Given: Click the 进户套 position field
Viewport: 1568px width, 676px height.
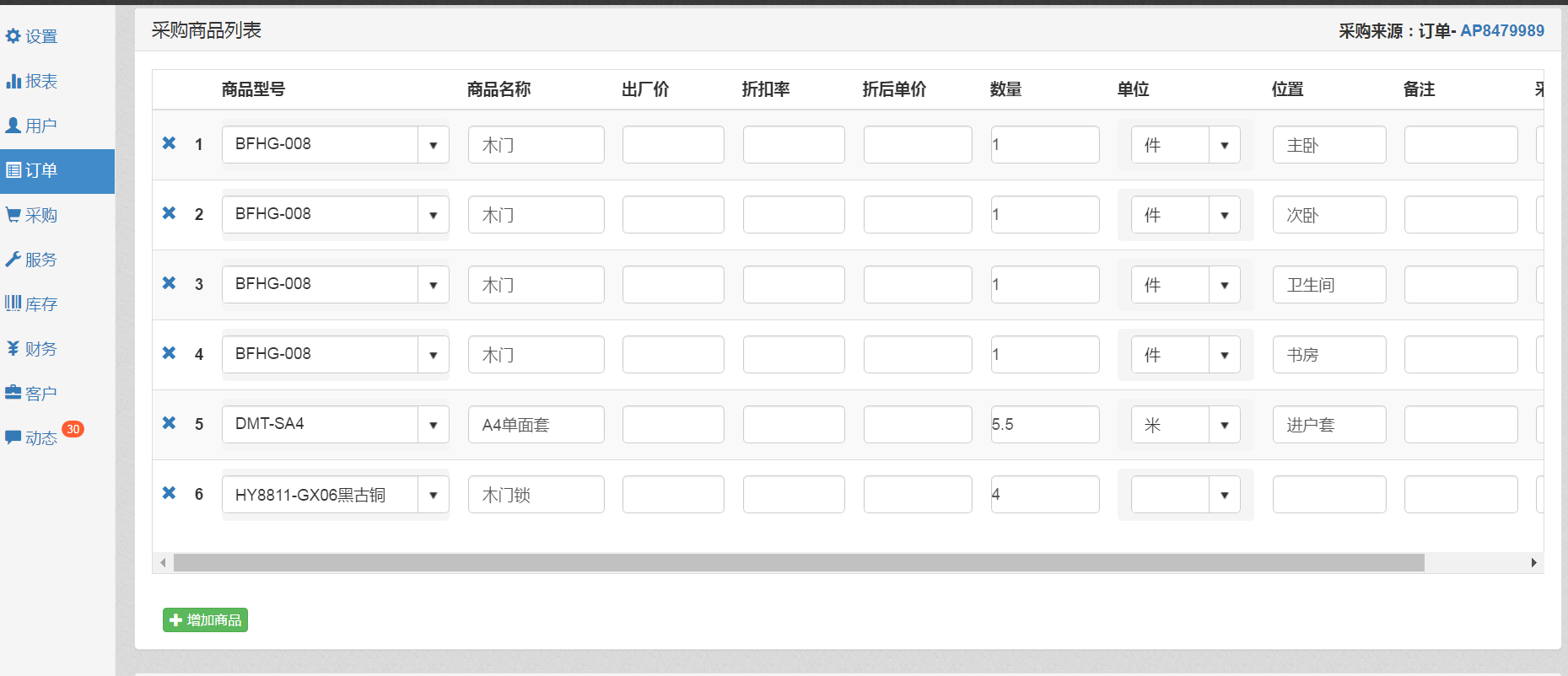Looking at the screenshot, I should [x=1329, y=425].
